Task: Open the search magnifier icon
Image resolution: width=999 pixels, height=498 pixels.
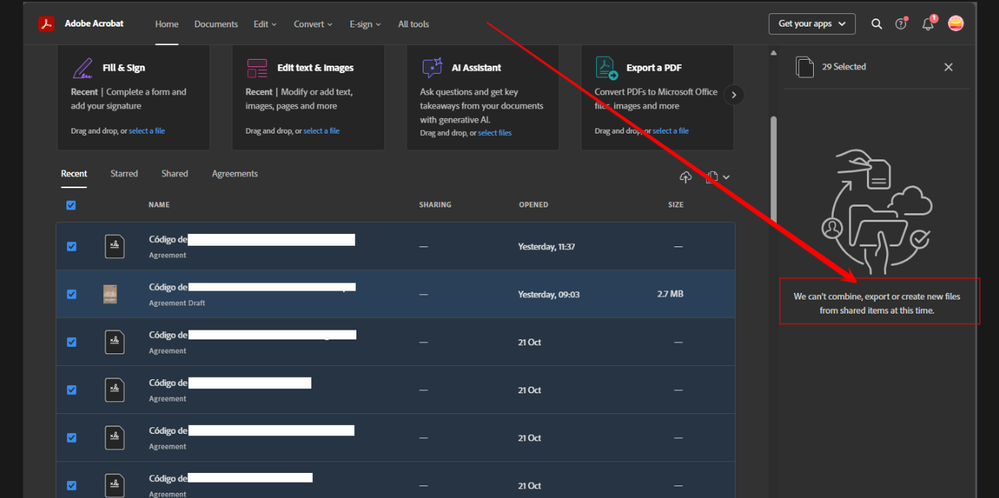Action: pyautogui.click(x=877, y=24)
